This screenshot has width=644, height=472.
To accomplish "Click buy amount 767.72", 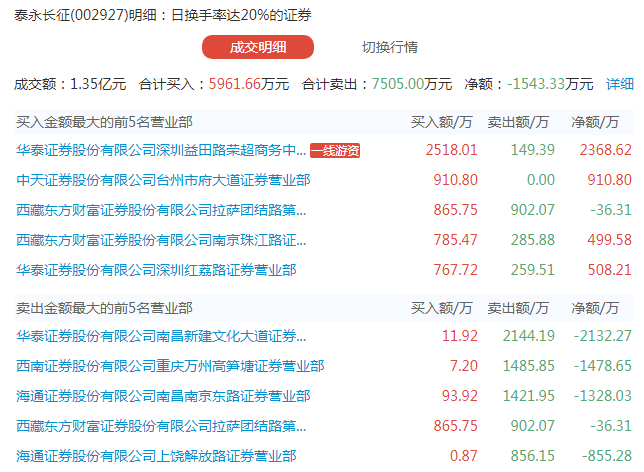I will pyautogui.click(x=455, y=270).
